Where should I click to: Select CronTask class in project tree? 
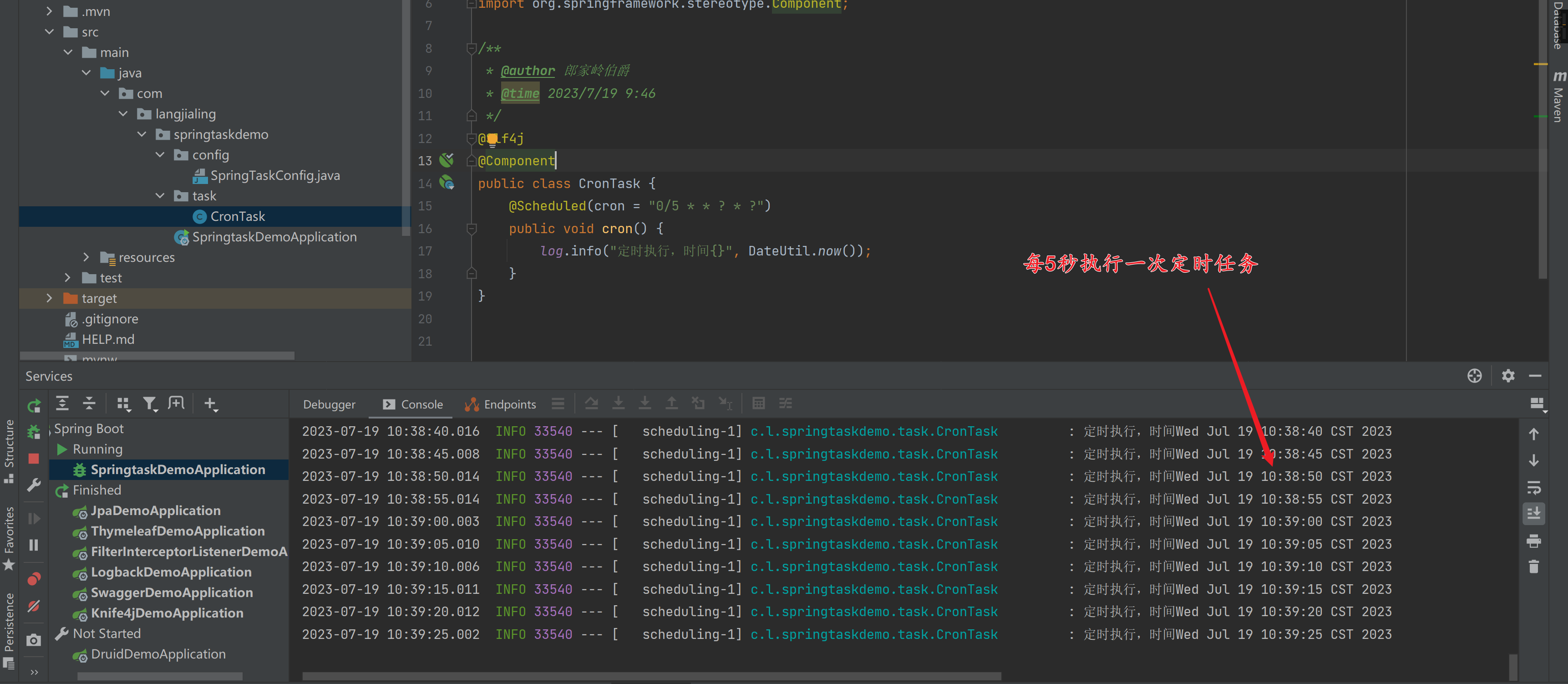pyautogui.click(x=229, y=216)
